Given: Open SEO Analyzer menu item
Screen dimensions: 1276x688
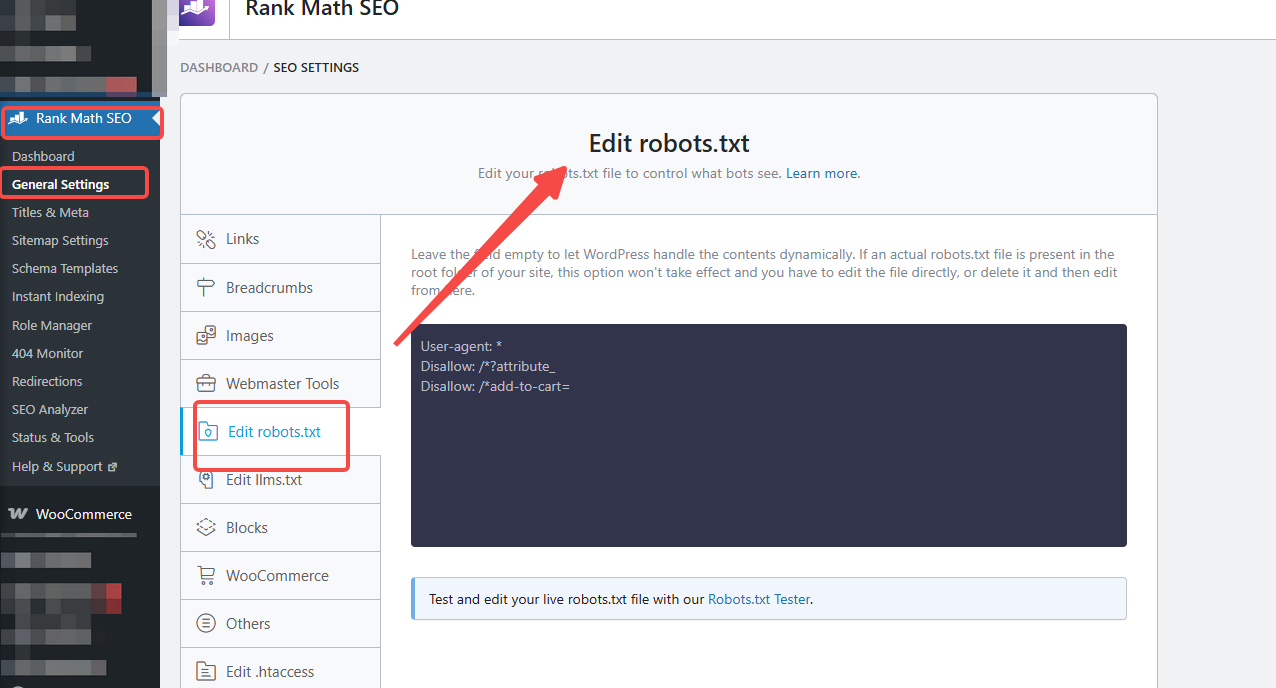Looking at the screenshot, I should pos(50,409).
